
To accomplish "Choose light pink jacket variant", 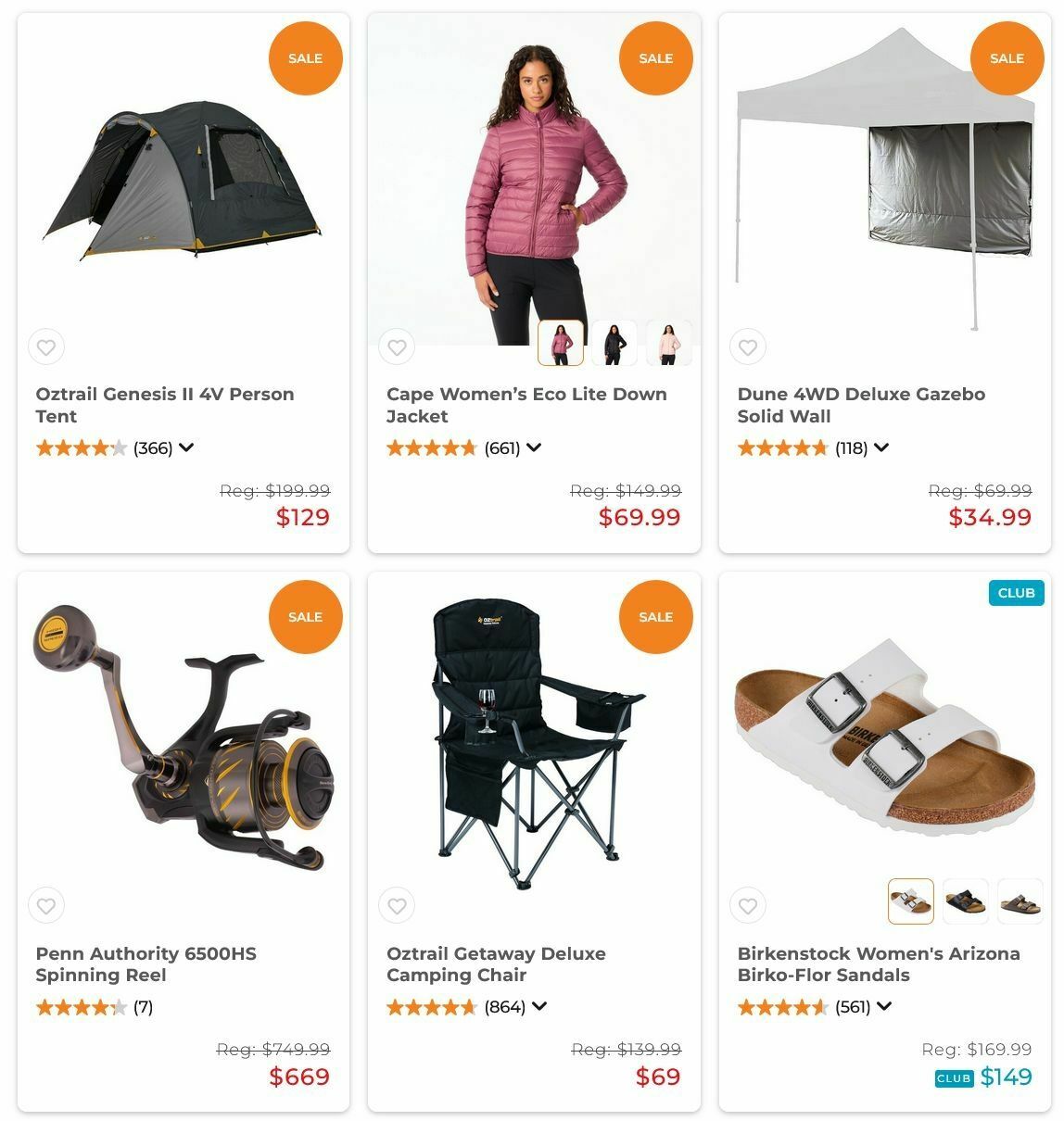I will coord(668,344).
